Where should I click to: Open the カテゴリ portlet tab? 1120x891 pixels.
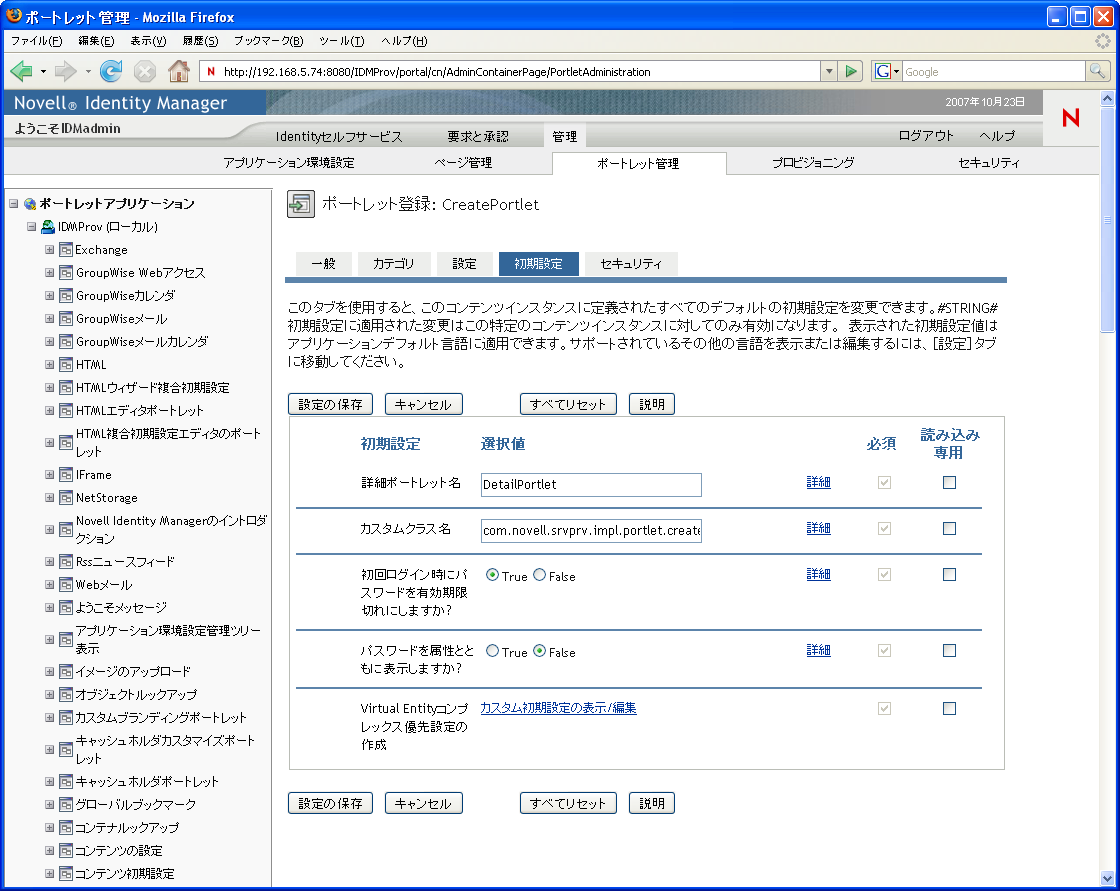[394, 264]
